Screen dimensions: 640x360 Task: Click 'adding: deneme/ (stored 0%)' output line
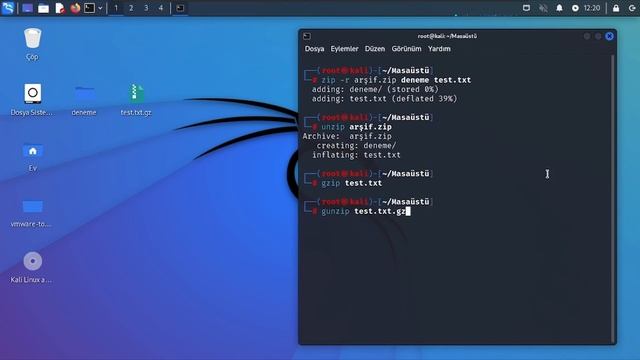[x=375, y=89]
